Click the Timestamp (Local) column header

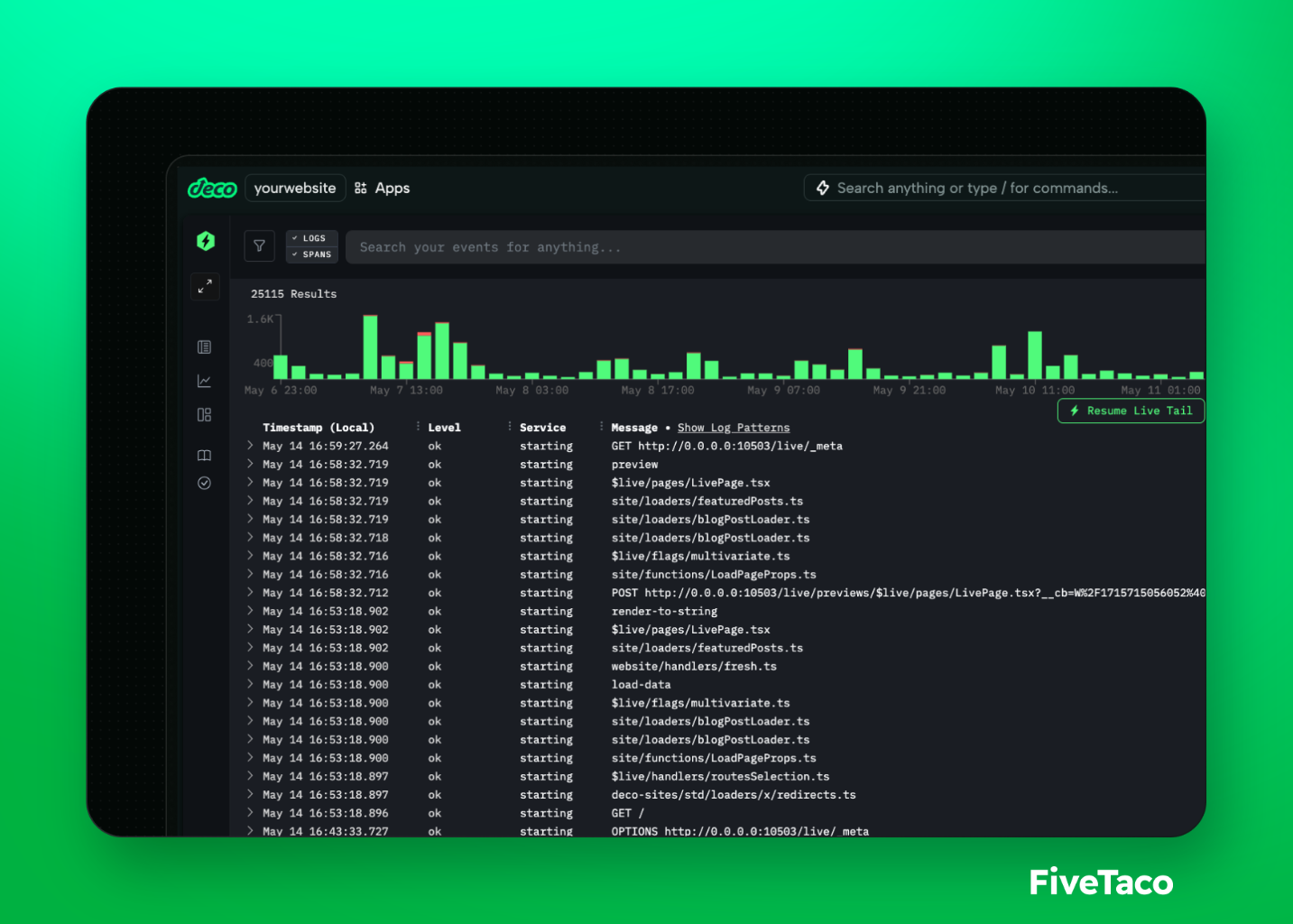coord(319,428)
